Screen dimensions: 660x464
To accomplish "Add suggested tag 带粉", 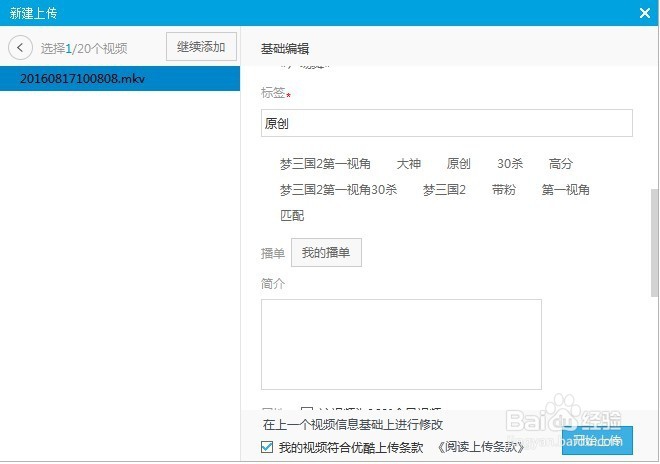I will (504, 190).
